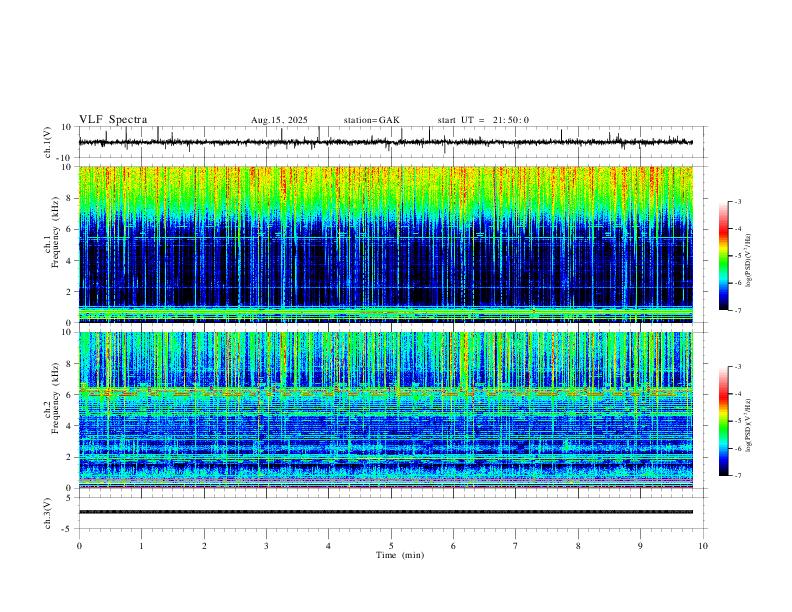Click the 'Time (min)' axis title

400,555
